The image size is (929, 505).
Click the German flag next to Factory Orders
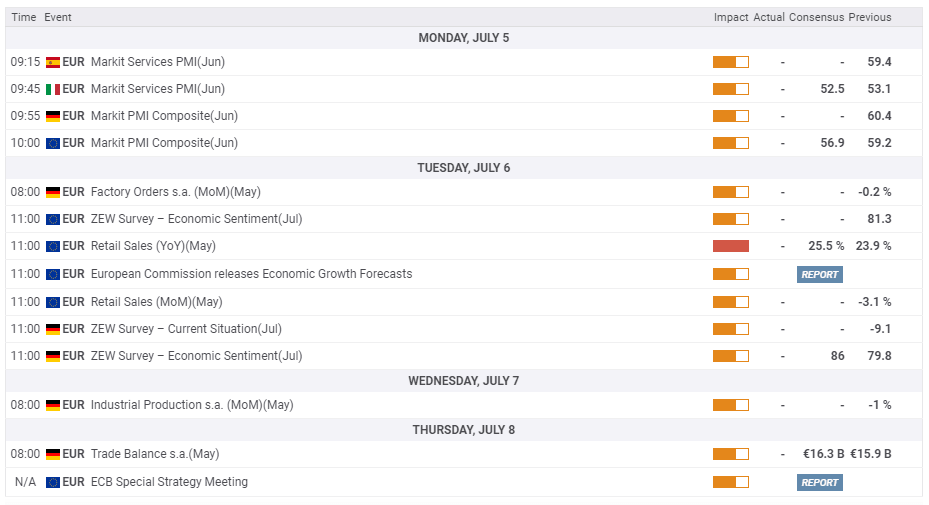click(53, 192)
